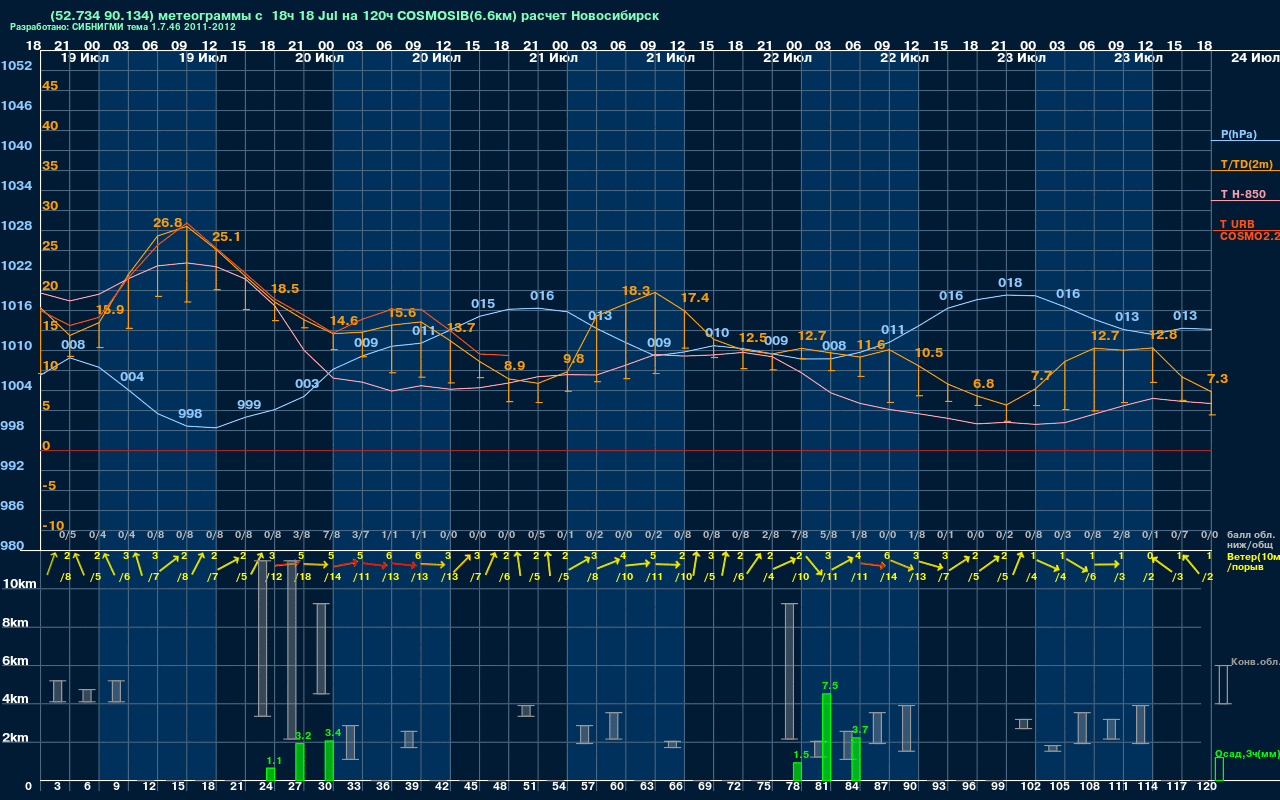Click the Ветер(10м) wind legend label
1280x800 pixels.
pyautogui.click(x=1254, y=556)
